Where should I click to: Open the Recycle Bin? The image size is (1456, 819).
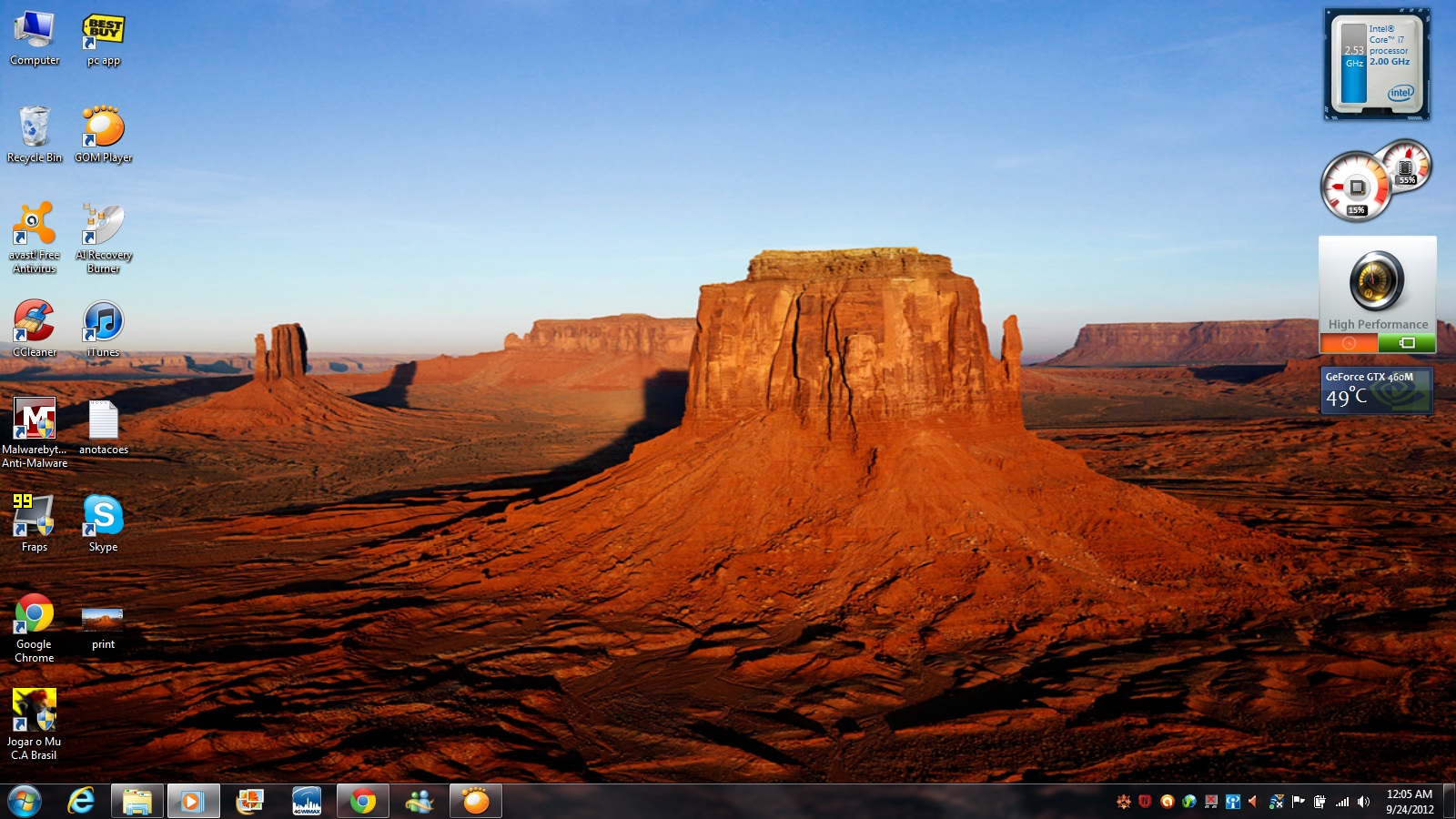click(34, 128)
